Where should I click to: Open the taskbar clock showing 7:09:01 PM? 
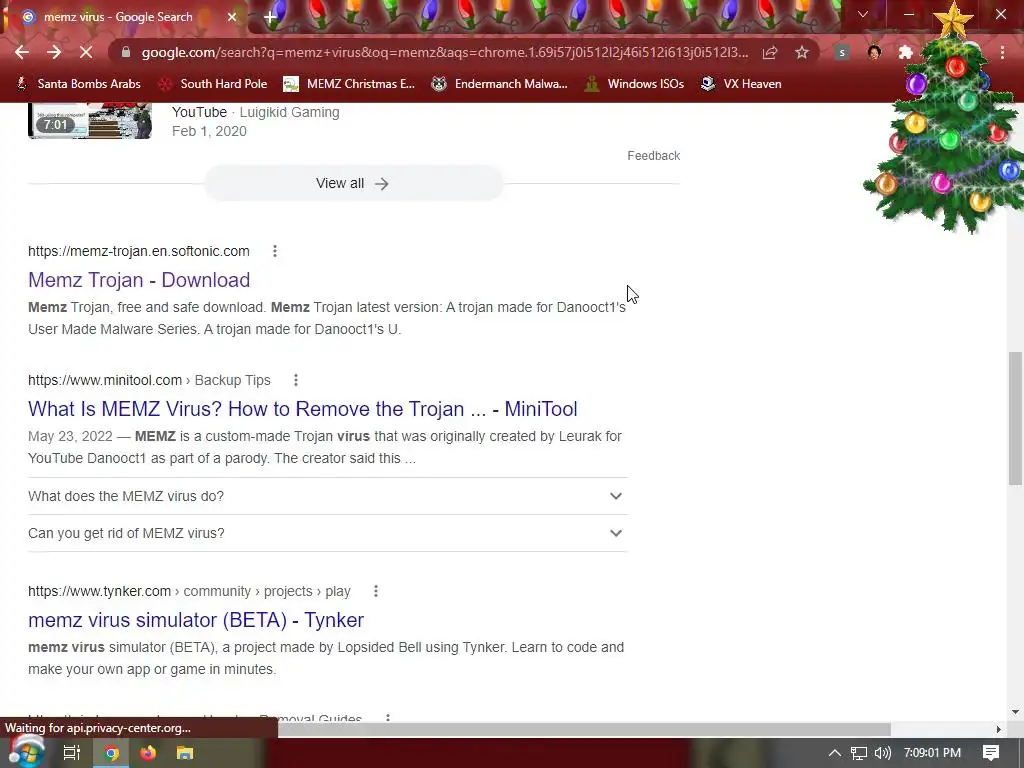pyautogui.click(x=933, y=753)
